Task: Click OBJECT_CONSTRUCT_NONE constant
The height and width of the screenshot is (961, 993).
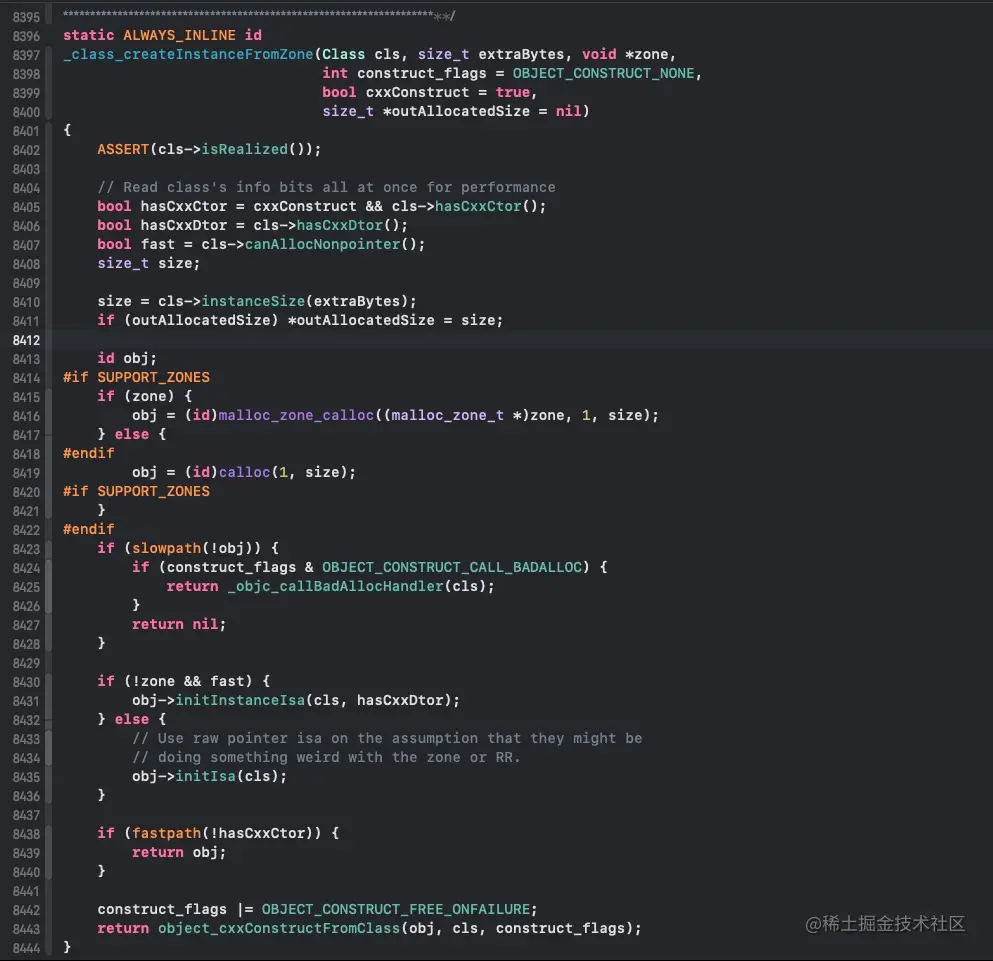Action: click(604, 73)
